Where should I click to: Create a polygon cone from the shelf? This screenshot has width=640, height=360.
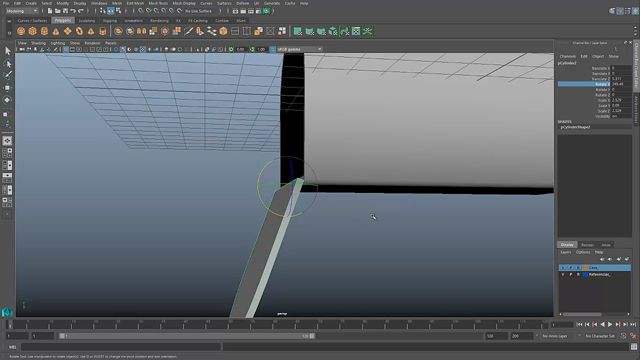pos(56,31)
